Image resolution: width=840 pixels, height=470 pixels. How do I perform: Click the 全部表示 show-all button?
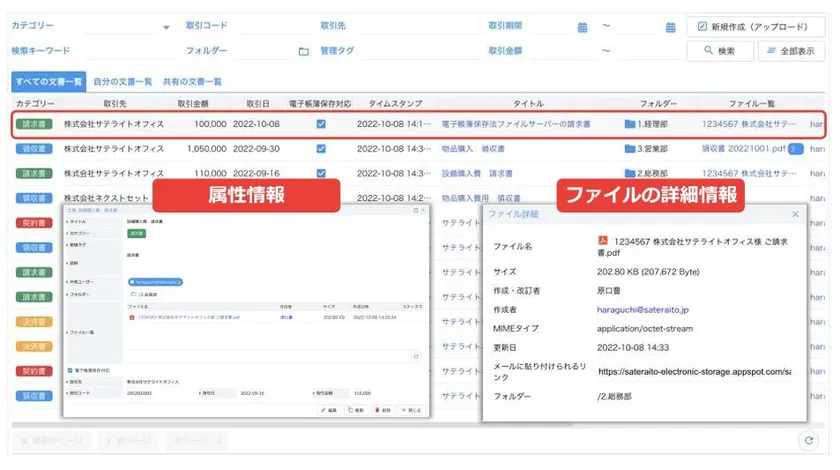(x=791, y=51)
